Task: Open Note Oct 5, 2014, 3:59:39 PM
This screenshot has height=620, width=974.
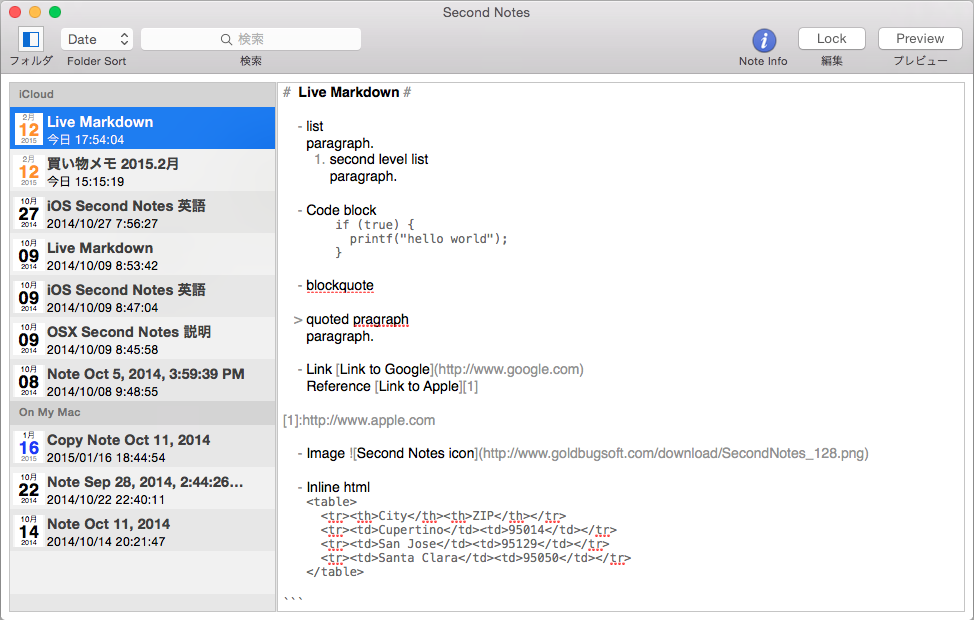Action: point(142,380)
